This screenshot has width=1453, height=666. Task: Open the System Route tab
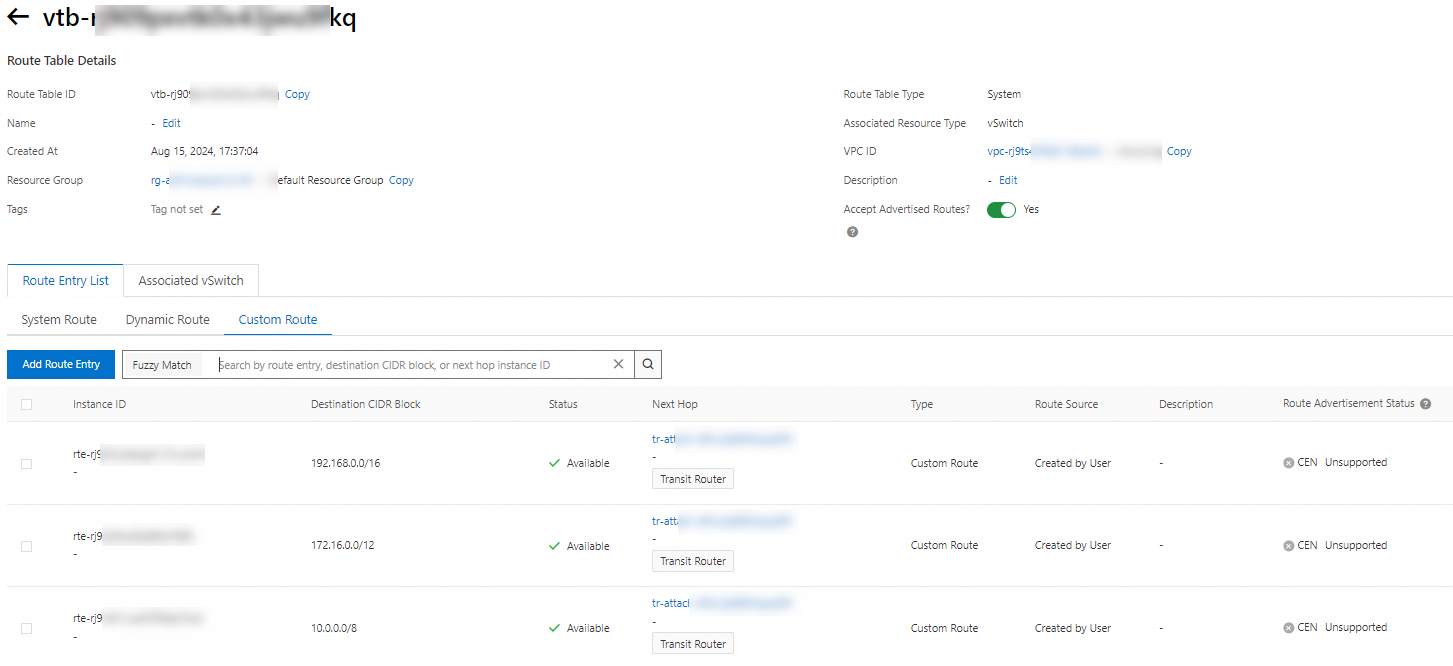point(59,320)
